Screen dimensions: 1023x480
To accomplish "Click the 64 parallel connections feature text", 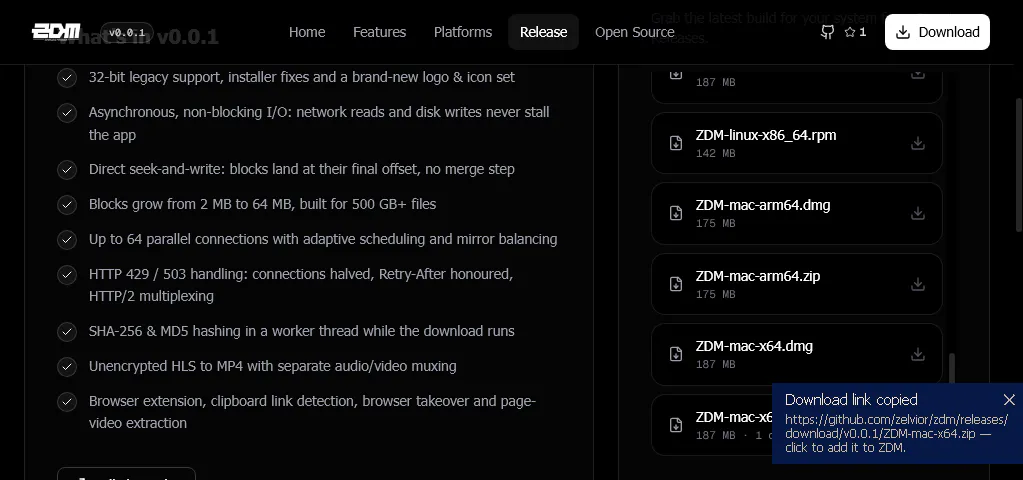I will (x=323, y=239).
